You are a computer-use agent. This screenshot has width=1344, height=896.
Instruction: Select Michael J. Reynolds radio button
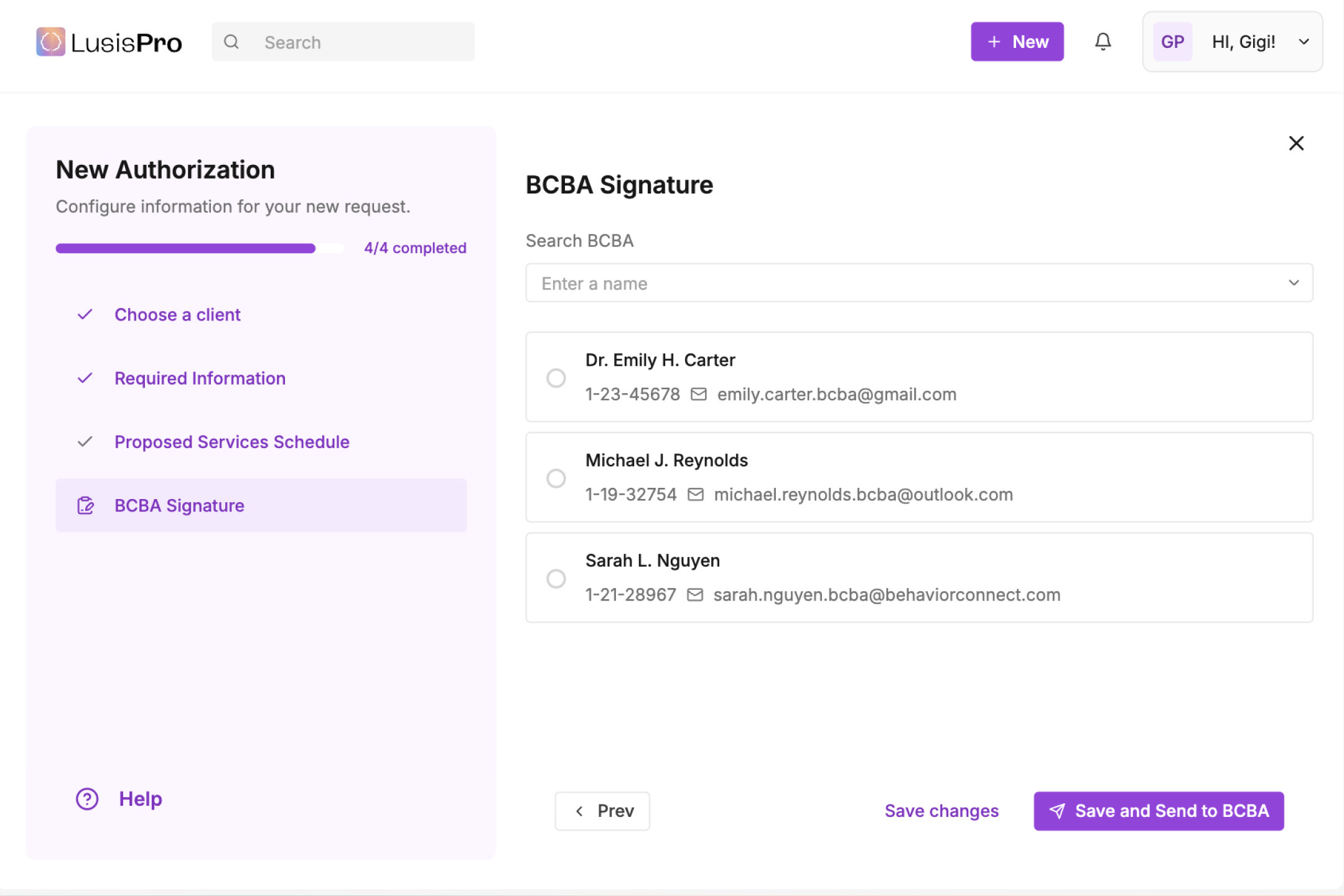(556, 478)
